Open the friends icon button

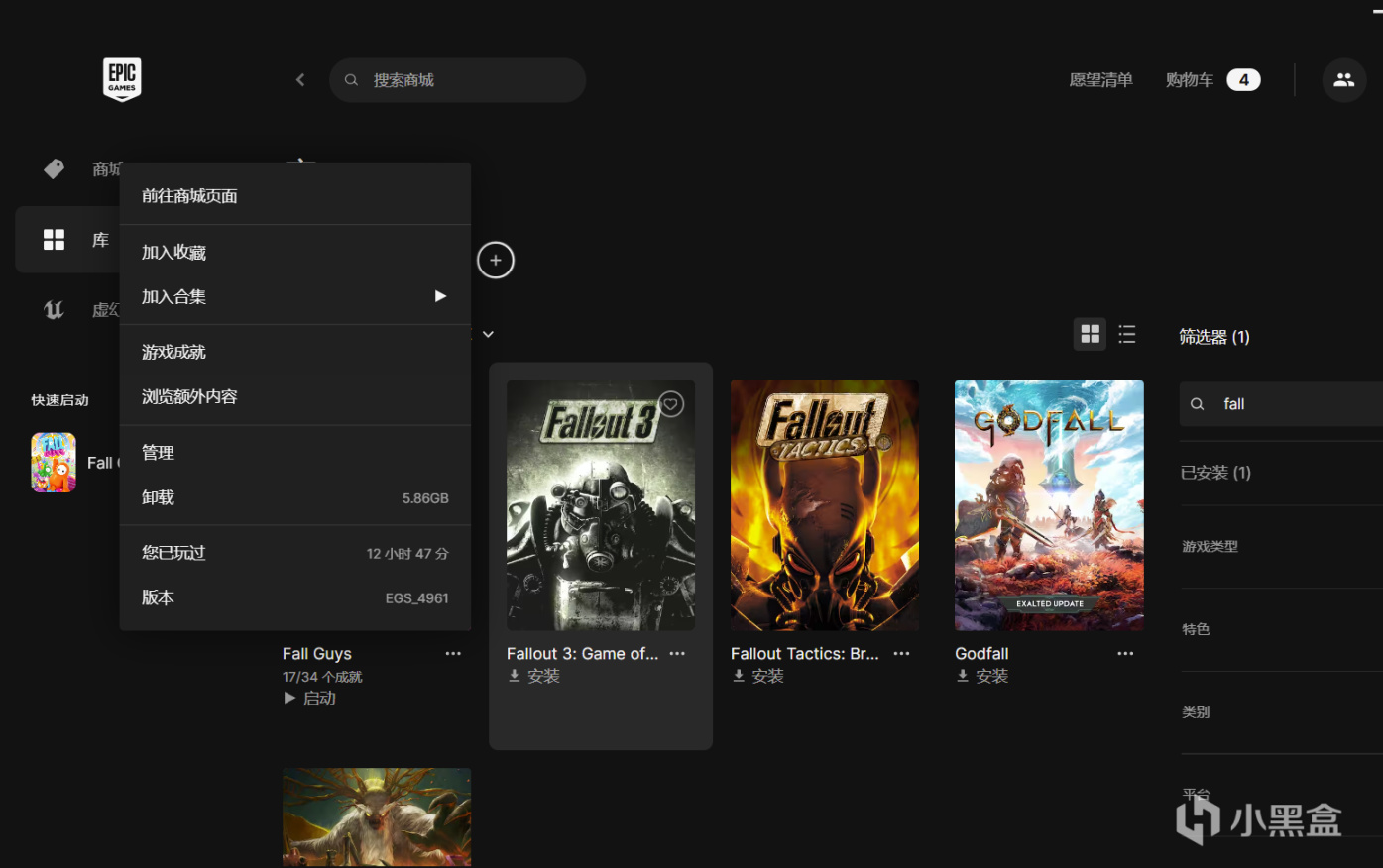point(1344,80)
